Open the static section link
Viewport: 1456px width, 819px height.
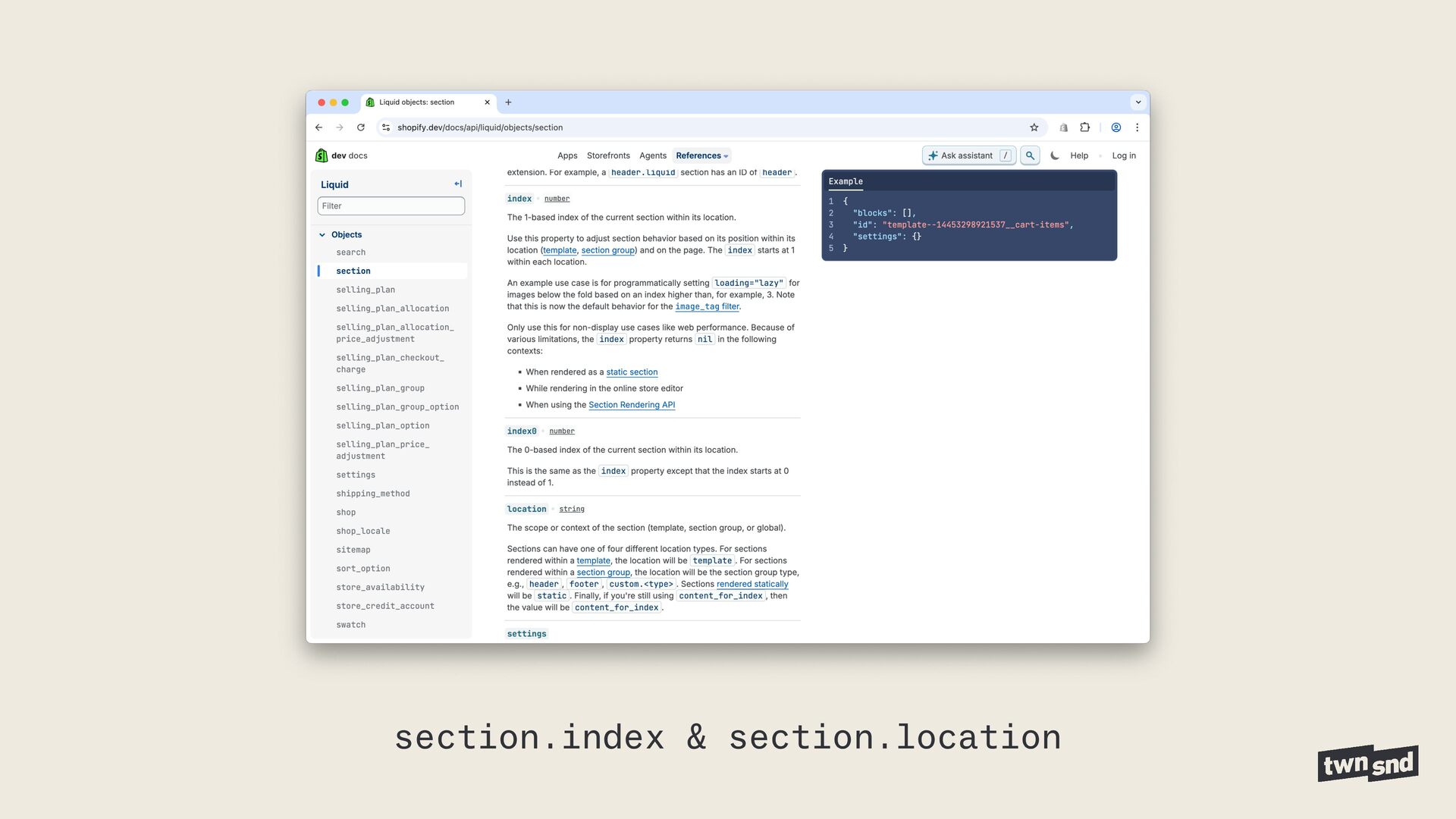632,372
